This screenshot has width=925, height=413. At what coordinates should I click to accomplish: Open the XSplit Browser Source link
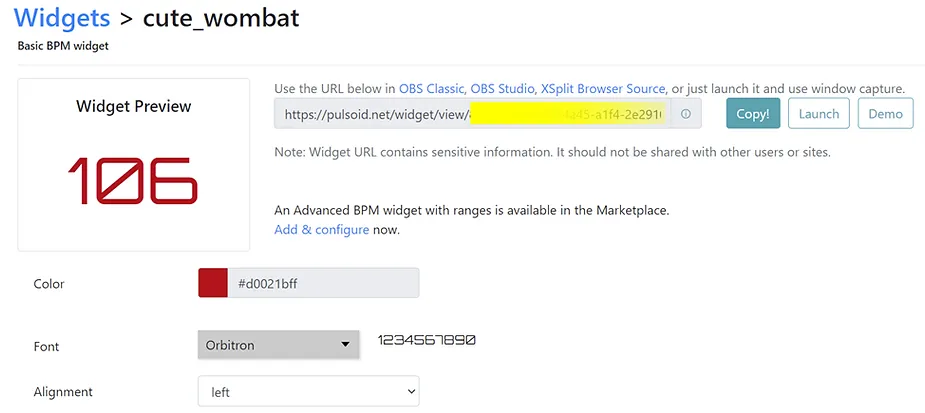point(603,89)
